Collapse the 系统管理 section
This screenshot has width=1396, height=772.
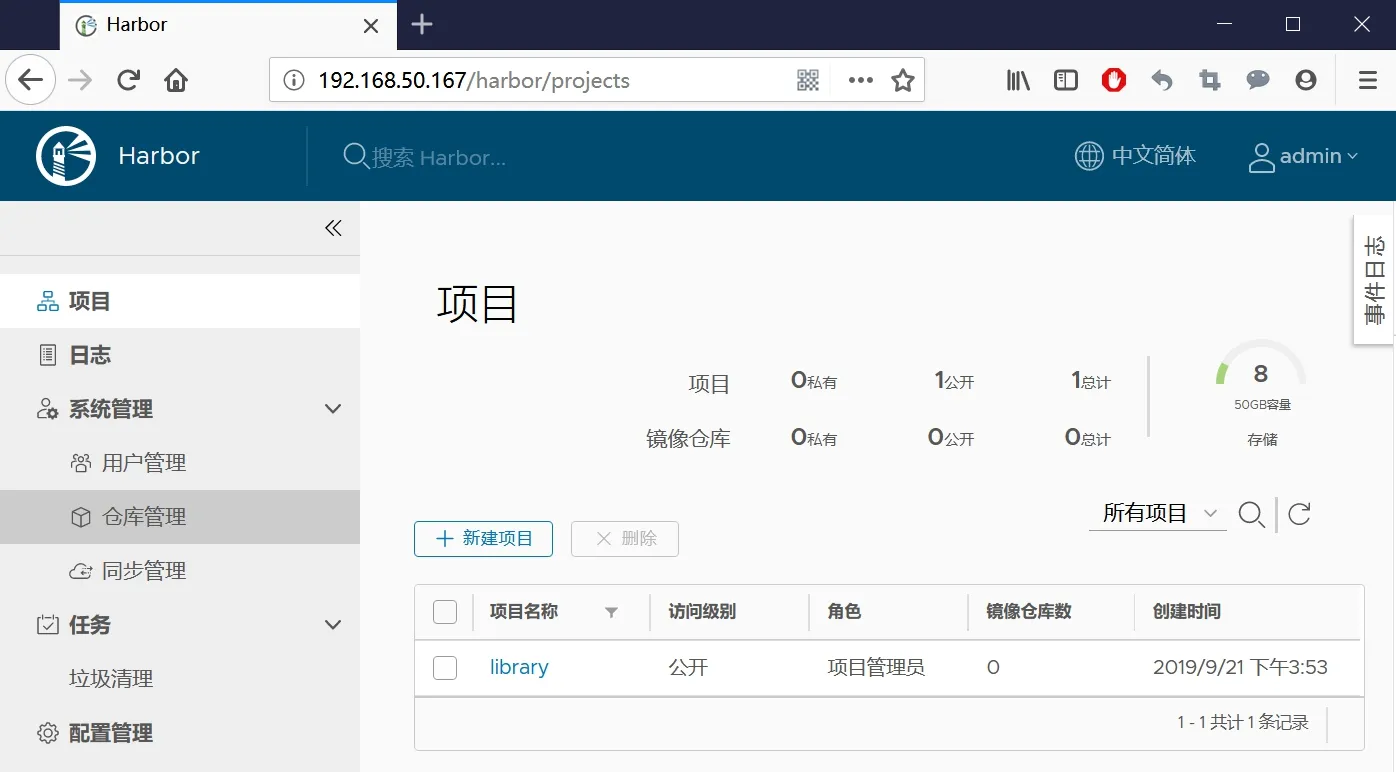331,408
